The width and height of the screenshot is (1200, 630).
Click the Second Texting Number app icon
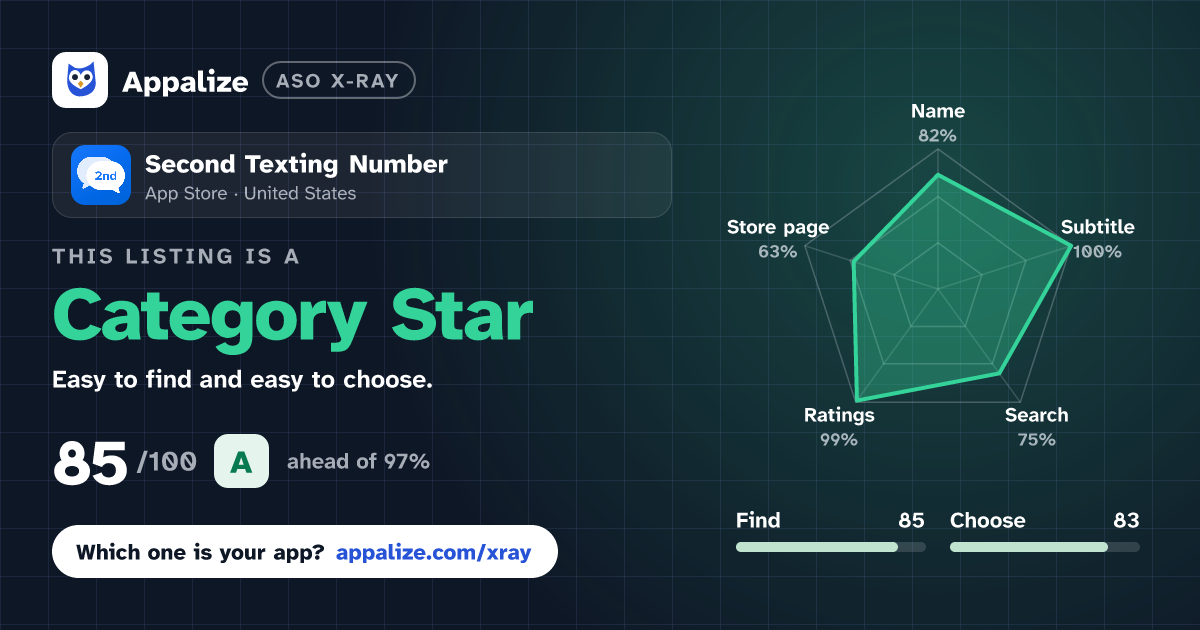pyautogui.click(x=101, y=175)
